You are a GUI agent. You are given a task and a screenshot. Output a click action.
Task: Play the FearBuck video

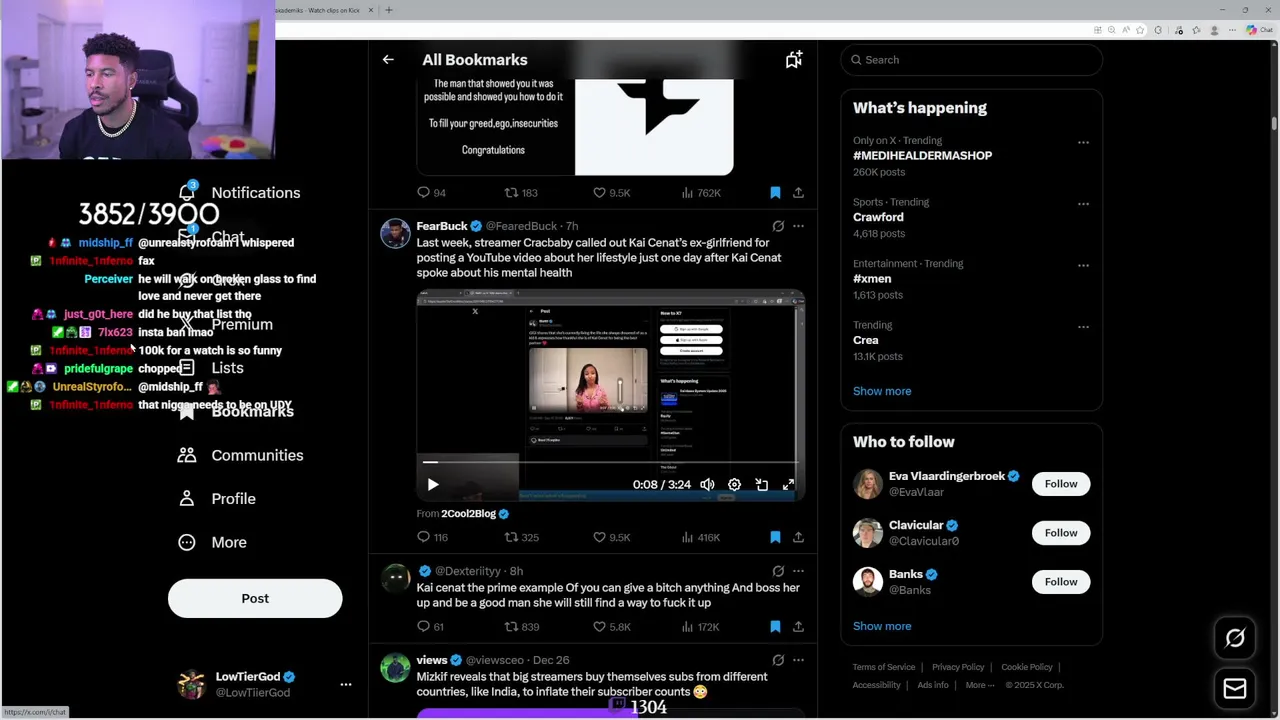click(433, 484)
